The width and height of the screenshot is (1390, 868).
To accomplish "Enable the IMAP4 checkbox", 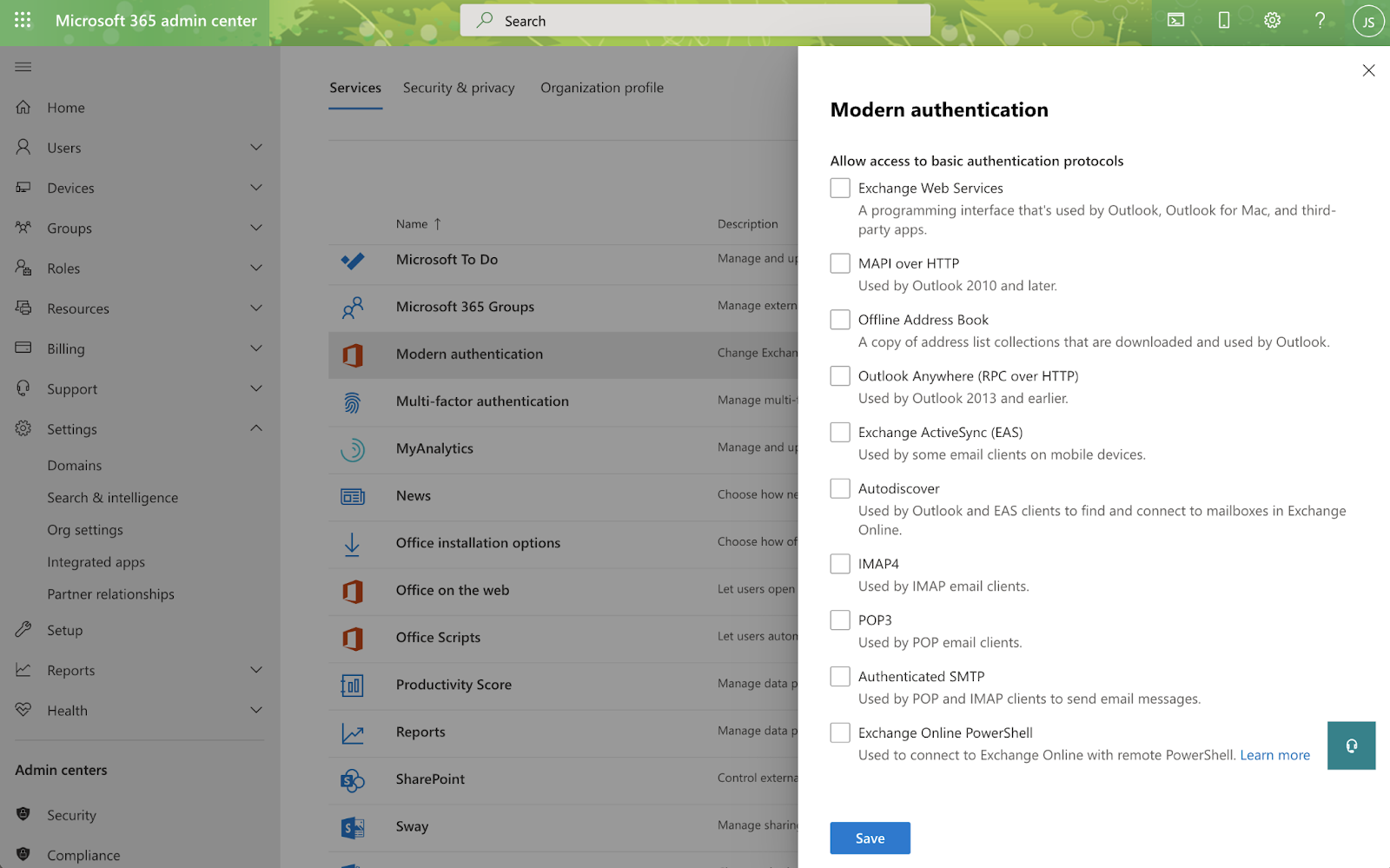I will click(x=840, y=564).
